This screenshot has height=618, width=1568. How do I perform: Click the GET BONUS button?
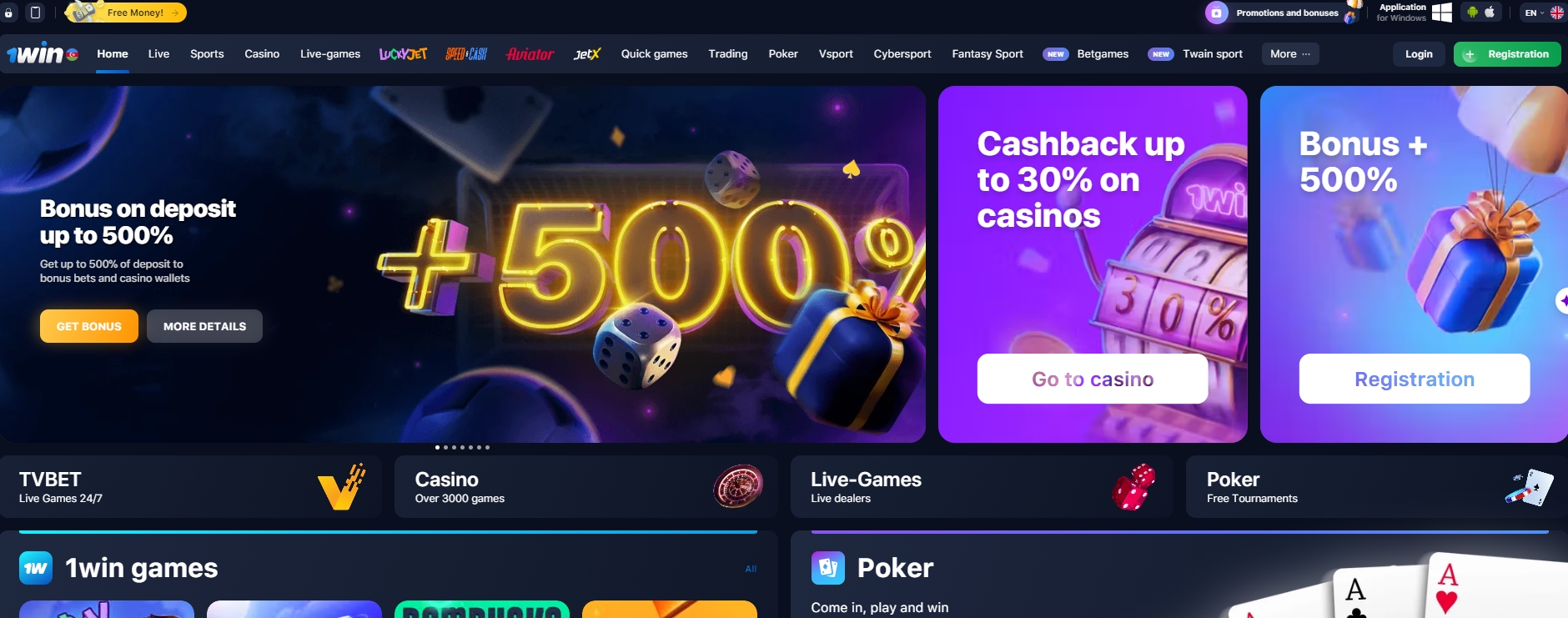point(89,326)
